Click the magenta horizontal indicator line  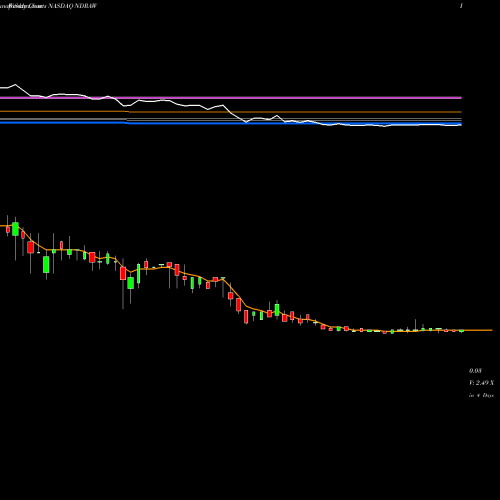coord(231,98)
